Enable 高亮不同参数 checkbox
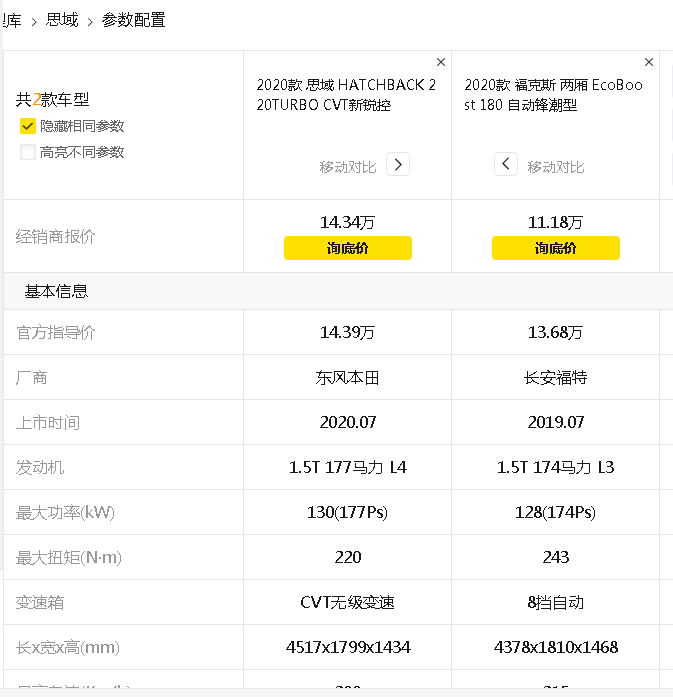This screenshot has height=697, width=673. click(28, 152)
